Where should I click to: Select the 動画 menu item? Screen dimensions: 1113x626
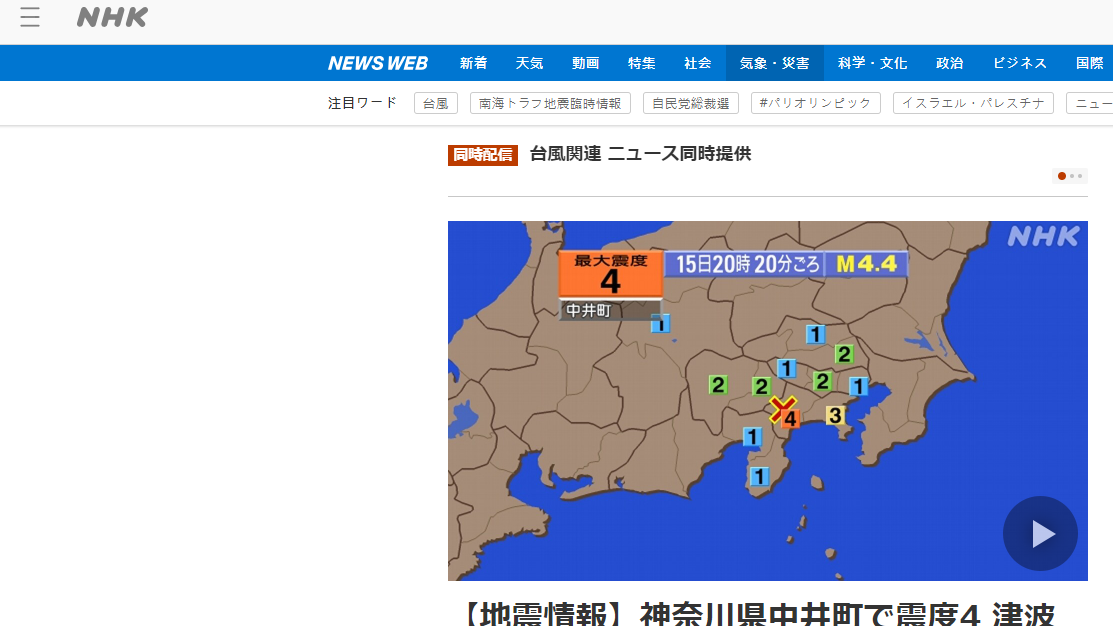pyautogui.click(x=585, y=63)
